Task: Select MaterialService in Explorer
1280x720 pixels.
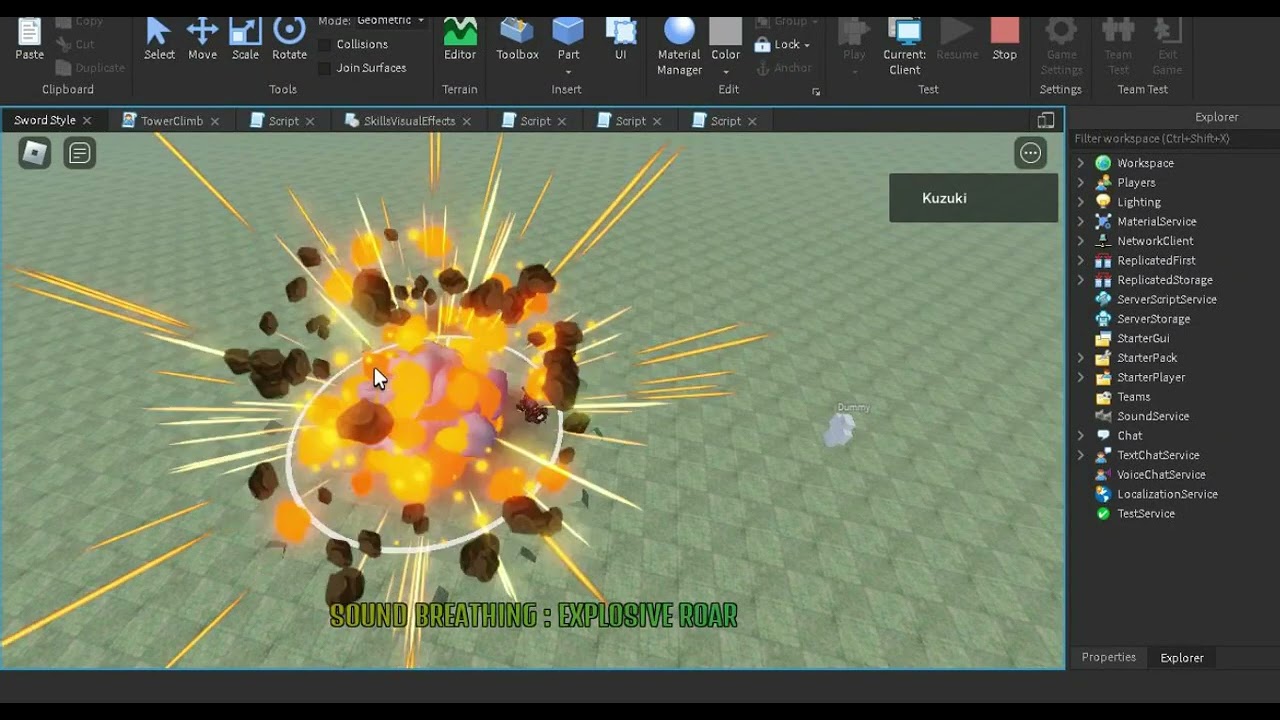Action: [1156, 221]
